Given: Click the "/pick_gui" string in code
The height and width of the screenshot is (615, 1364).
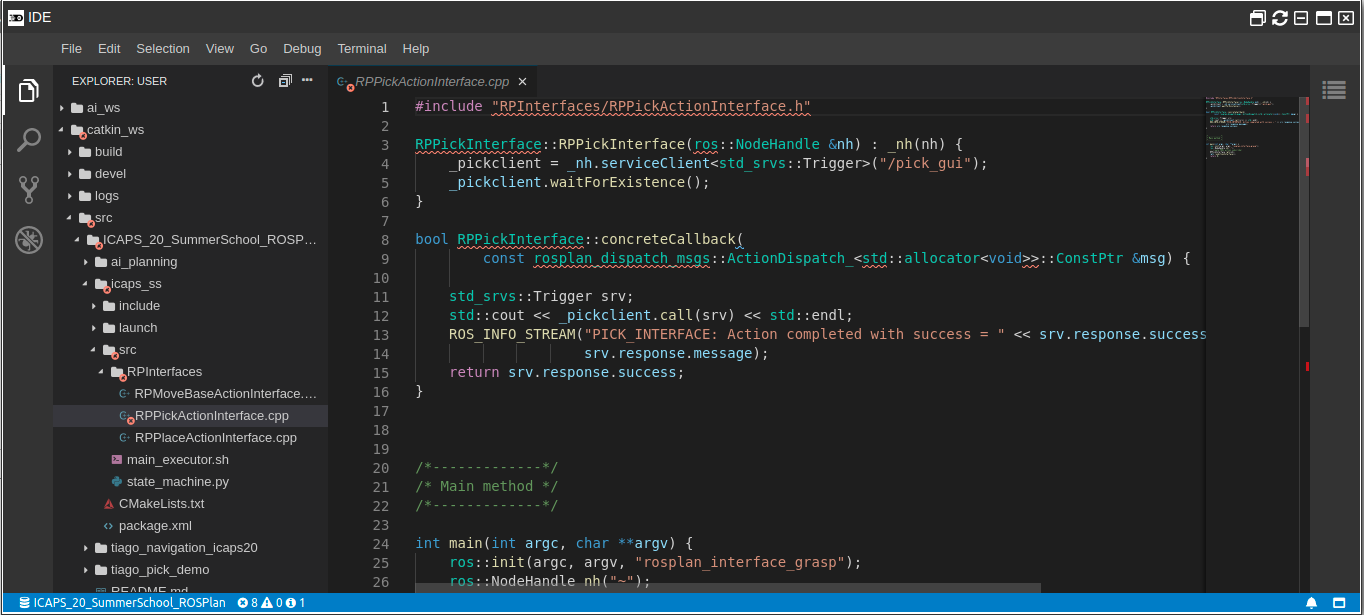Looking at the screenshot, I should pos(925,164).
